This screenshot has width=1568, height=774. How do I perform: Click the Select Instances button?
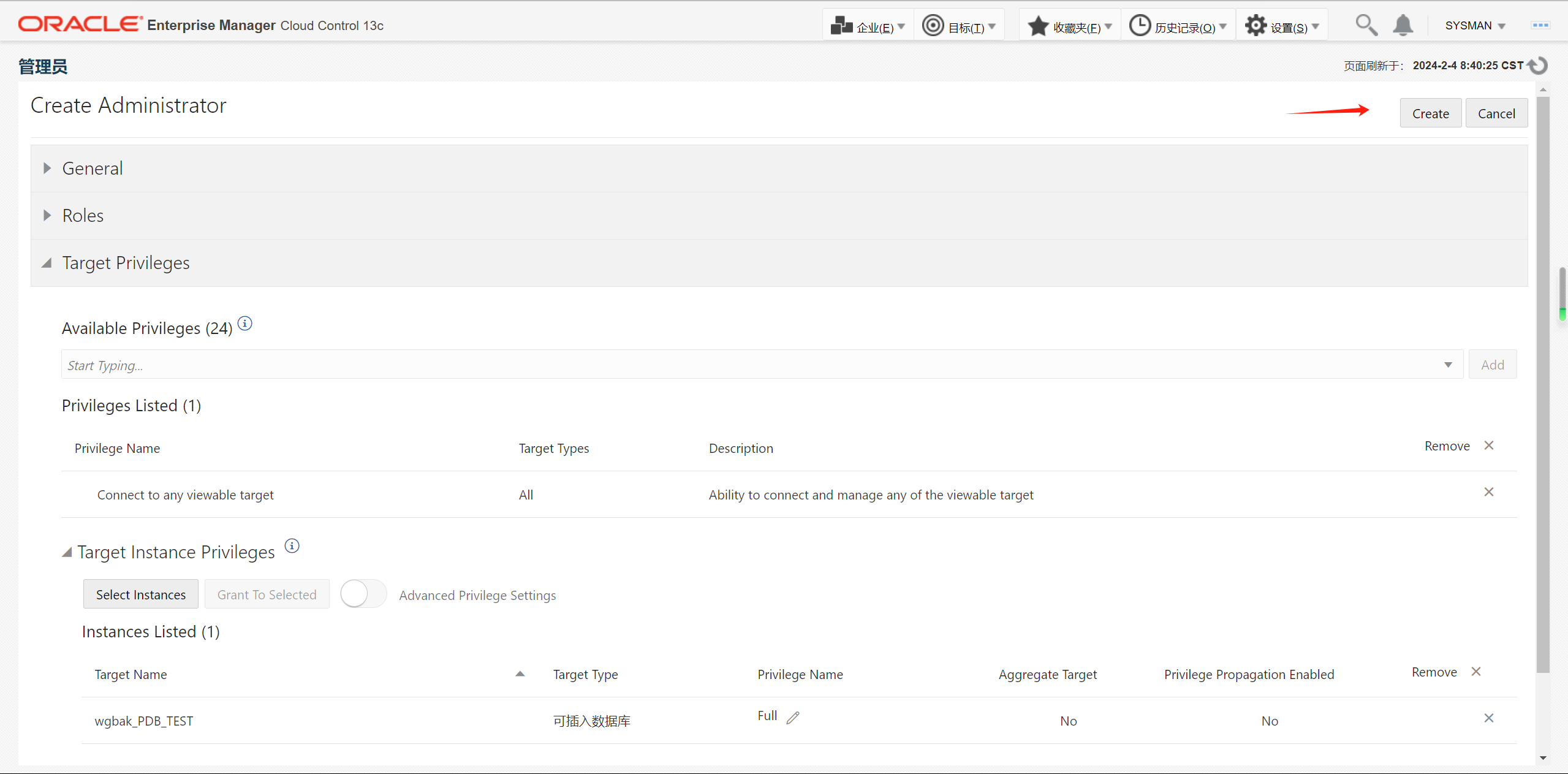point(140,594)
